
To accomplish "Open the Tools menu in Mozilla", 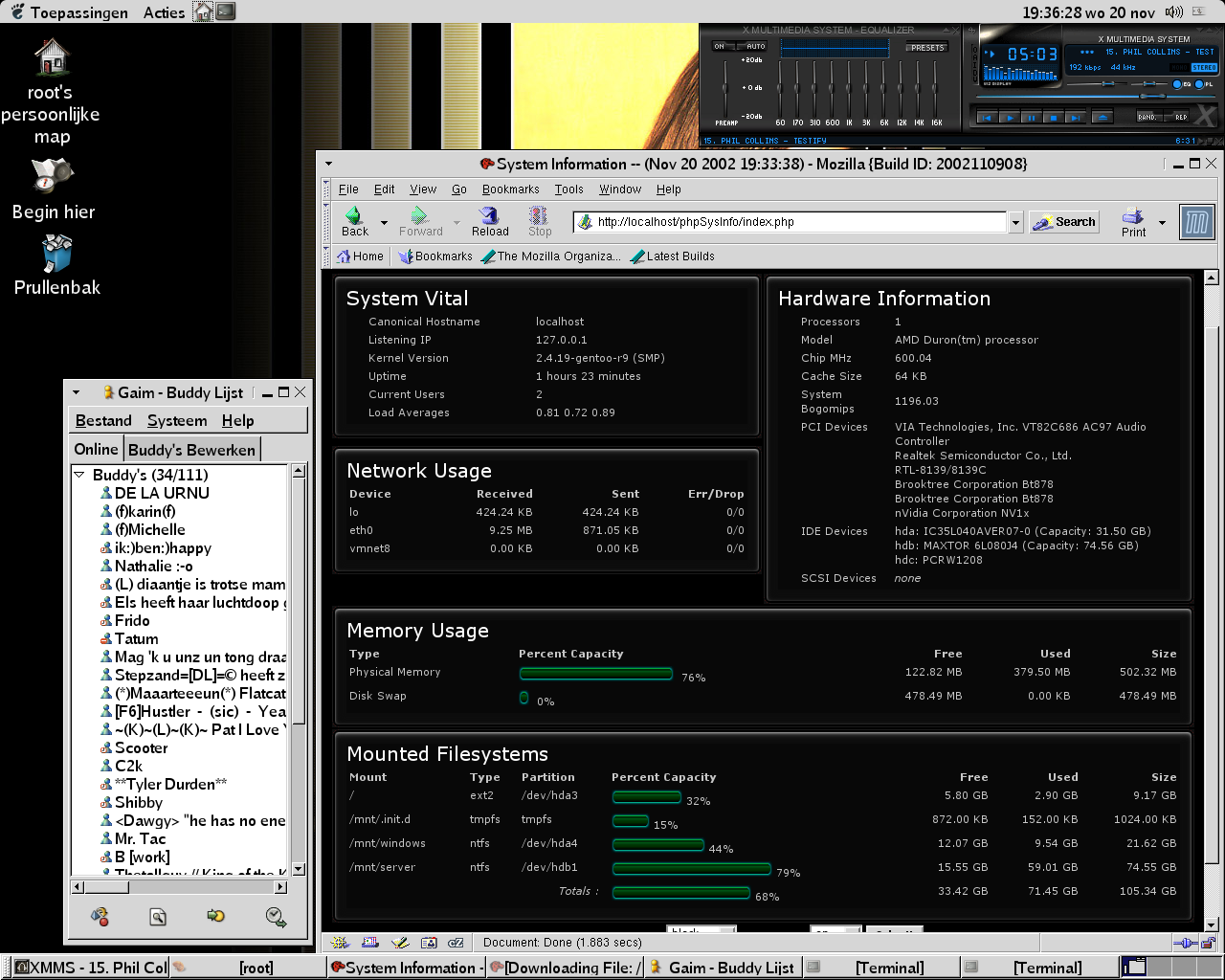I will [568, 189].
